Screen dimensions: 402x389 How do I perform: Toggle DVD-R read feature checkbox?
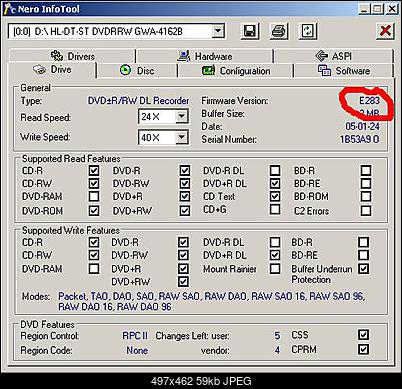pyautogui.click(x=185, y=171)
